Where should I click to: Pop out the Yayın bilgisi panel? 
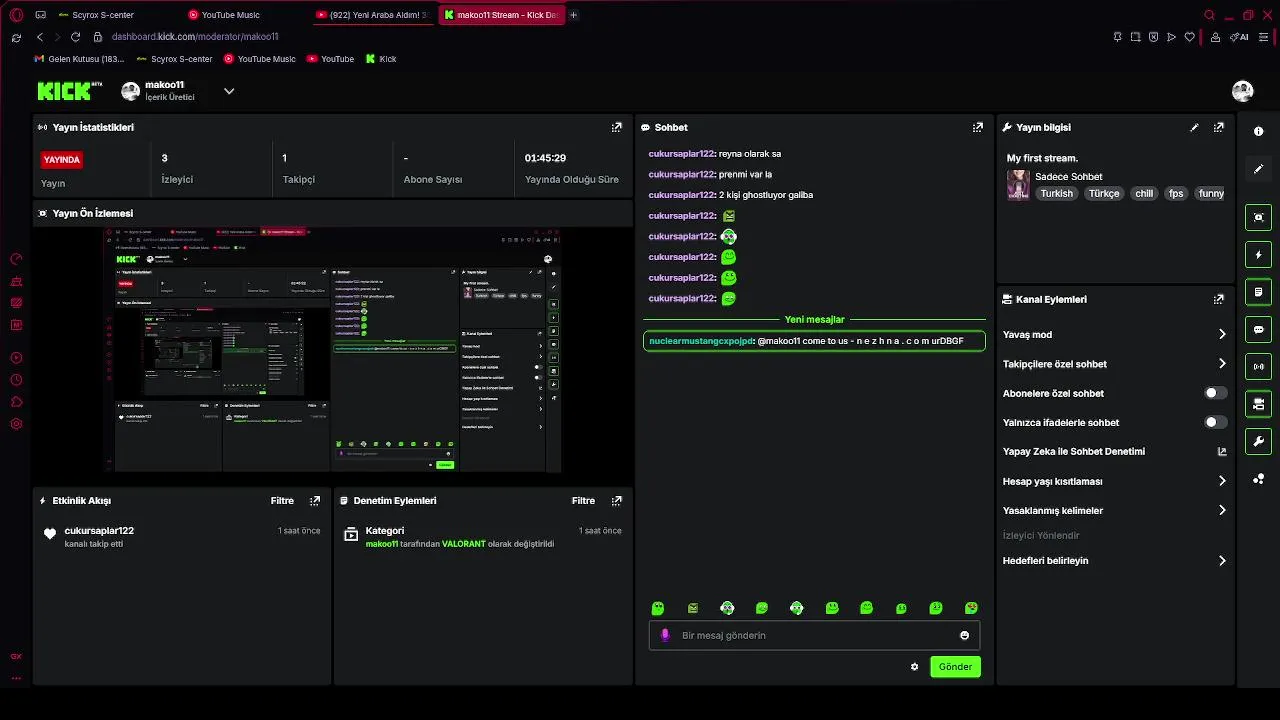pos(1218,127)
